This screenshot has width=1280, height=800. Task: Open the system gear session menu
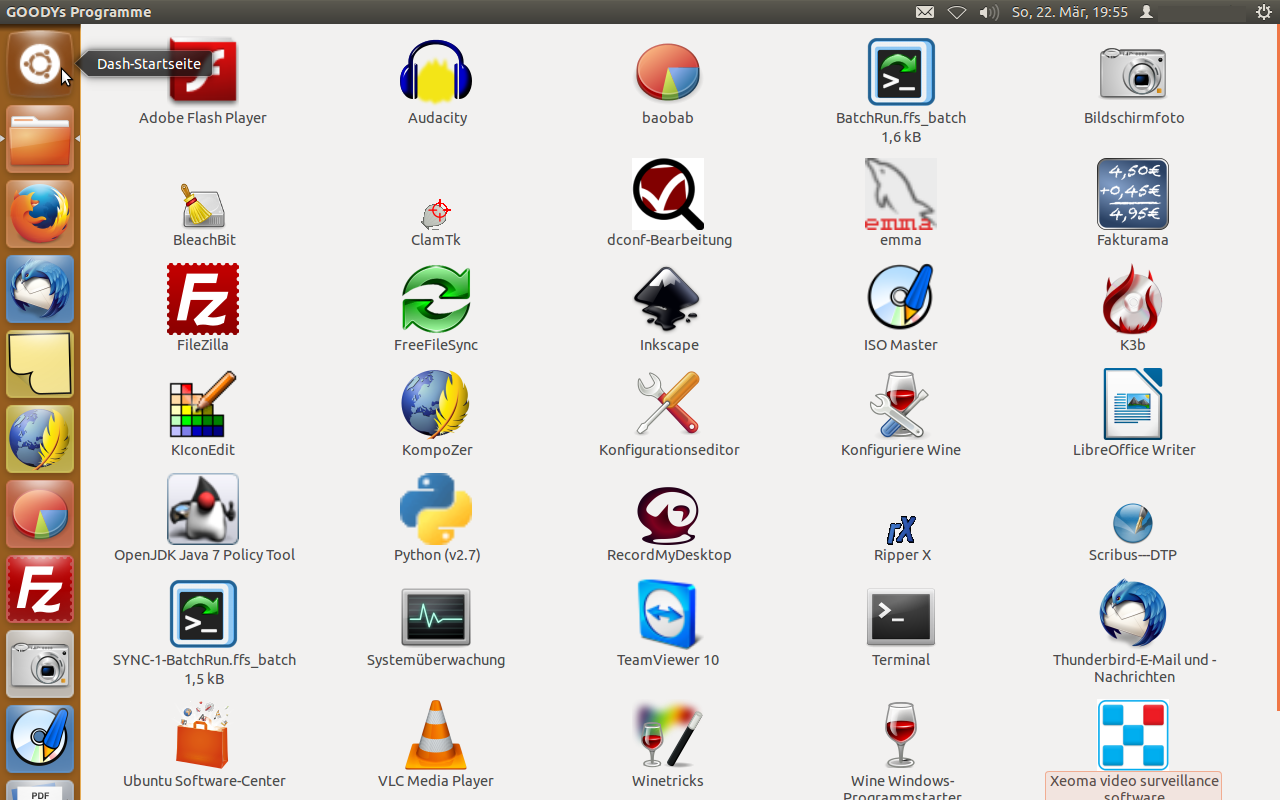pos(1263,12)
